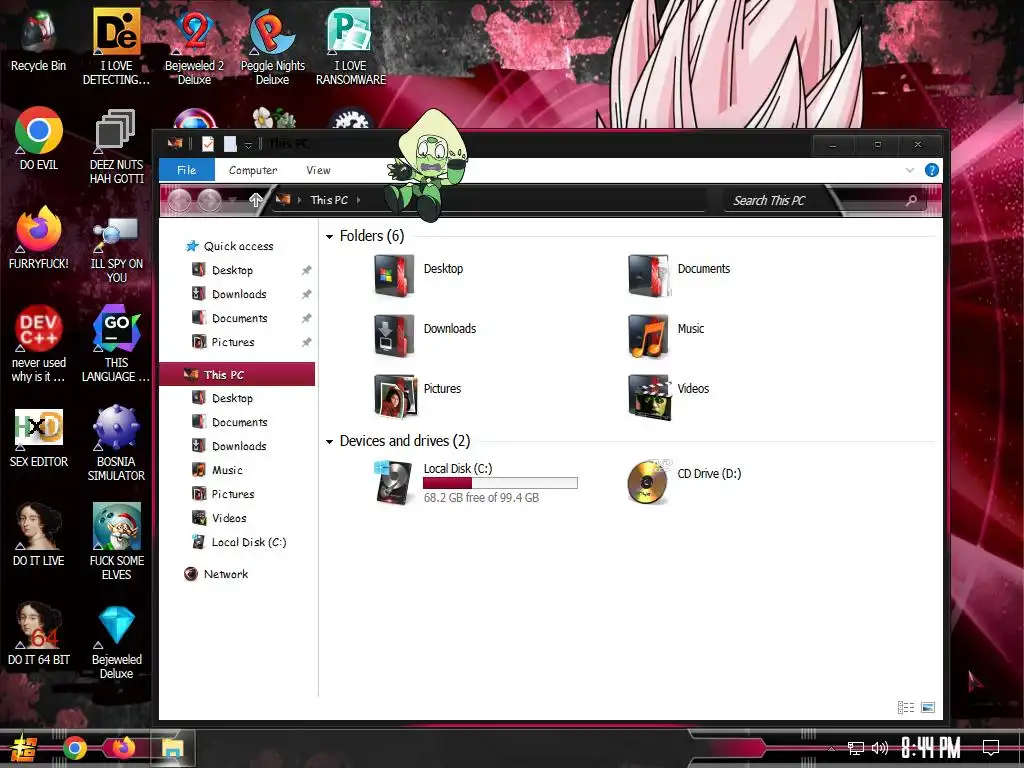The height and width of the screenshot is (768, 1024).
Task: Launch the GoLand THIS LANGUAGE shortcut
Action: (116, 344)
